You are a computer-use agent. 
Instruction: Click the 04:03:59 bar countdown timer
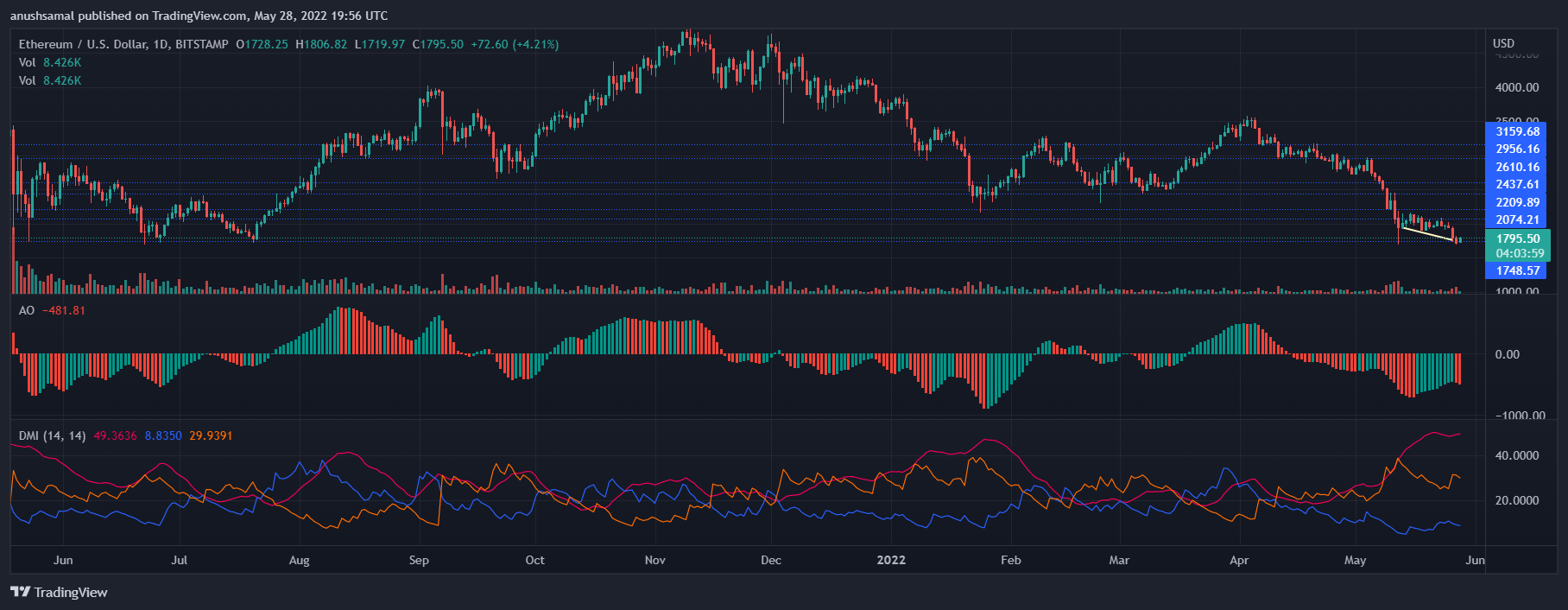(1519, 253)
